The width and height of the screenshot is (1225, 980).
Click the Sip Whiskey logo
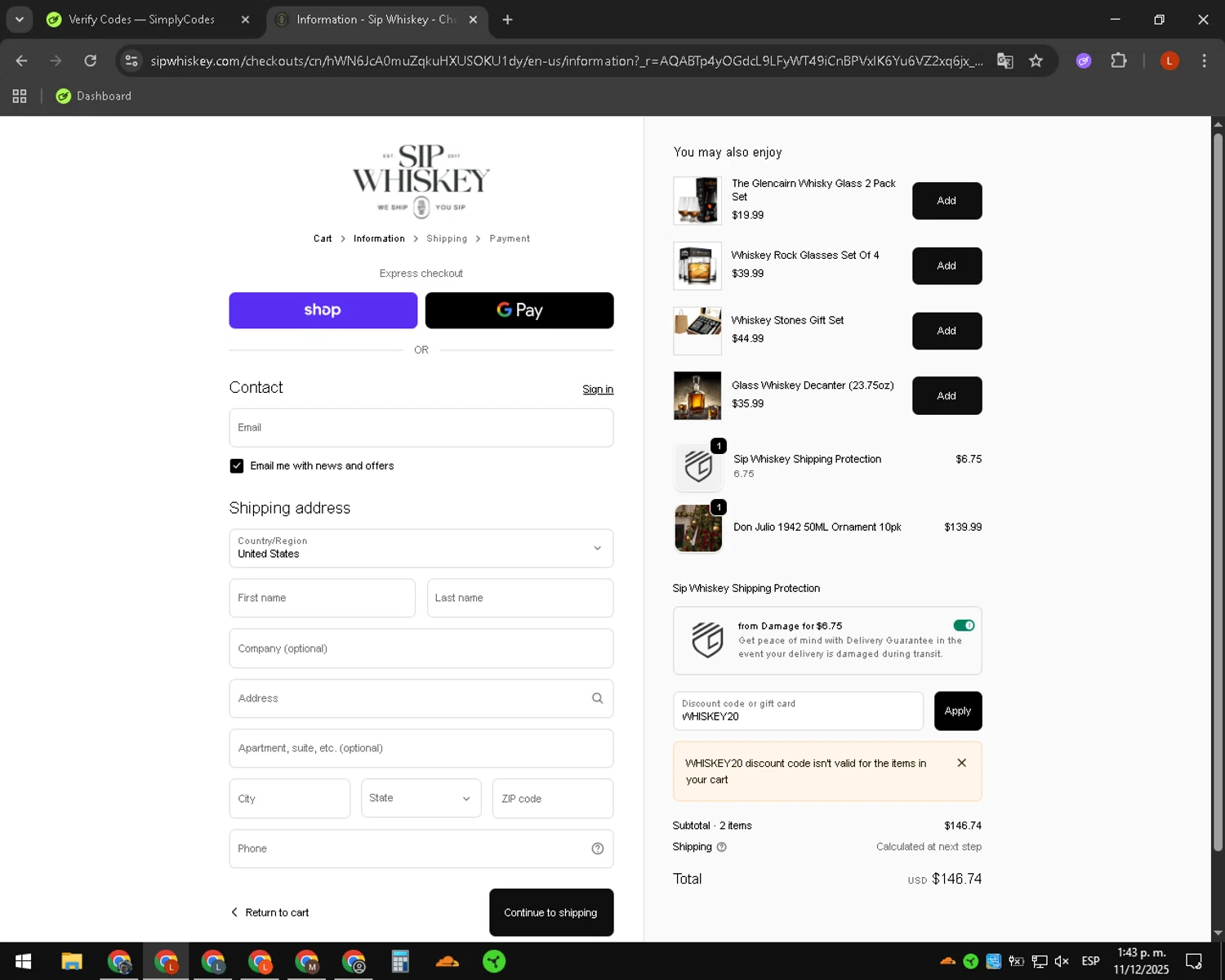(x=421, y=181)
